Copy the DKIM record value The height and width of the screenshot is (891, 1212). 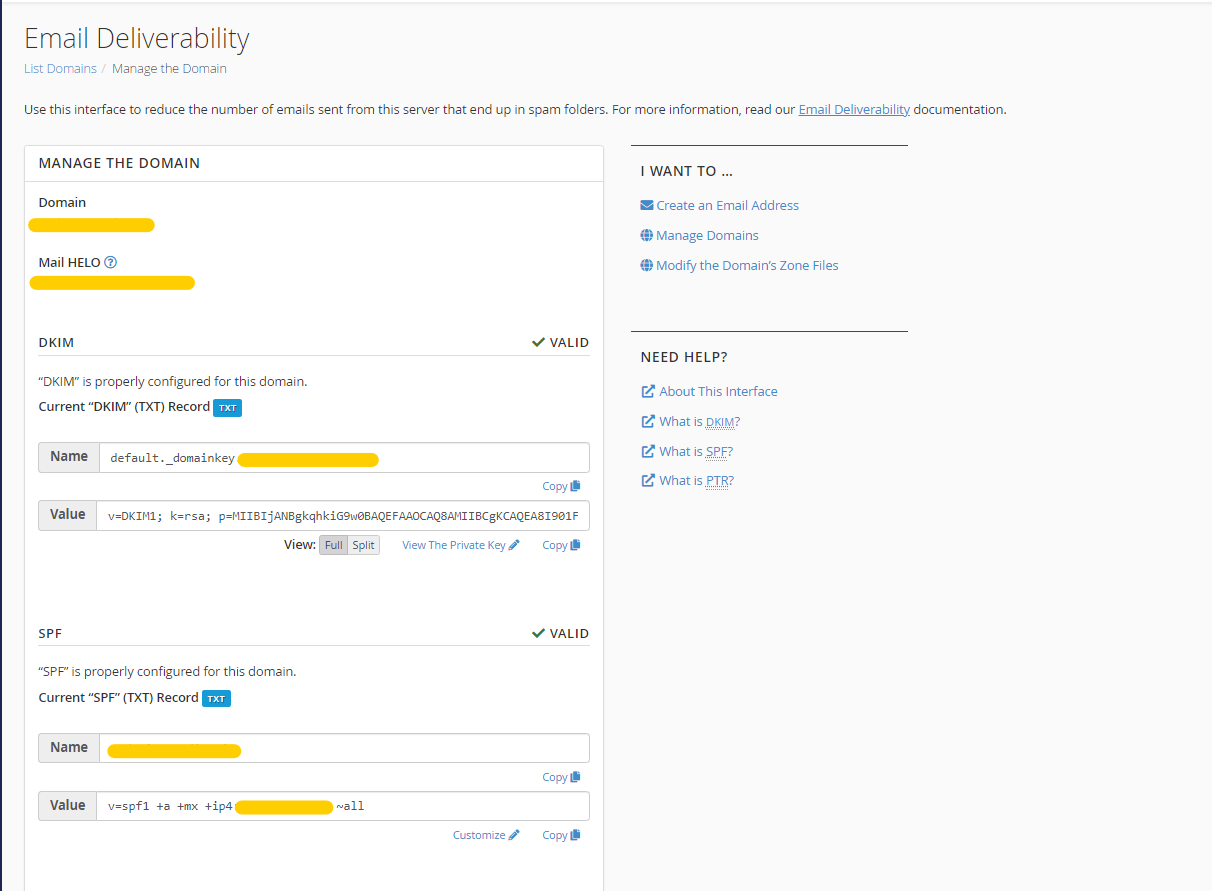(560, 544)
